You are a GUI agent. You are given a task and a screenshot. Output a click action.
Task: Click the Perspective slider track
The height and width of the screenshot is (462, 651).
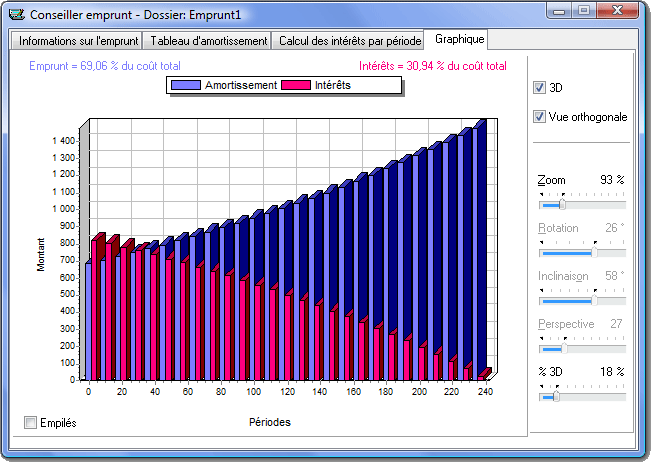(x=583, y=348)
